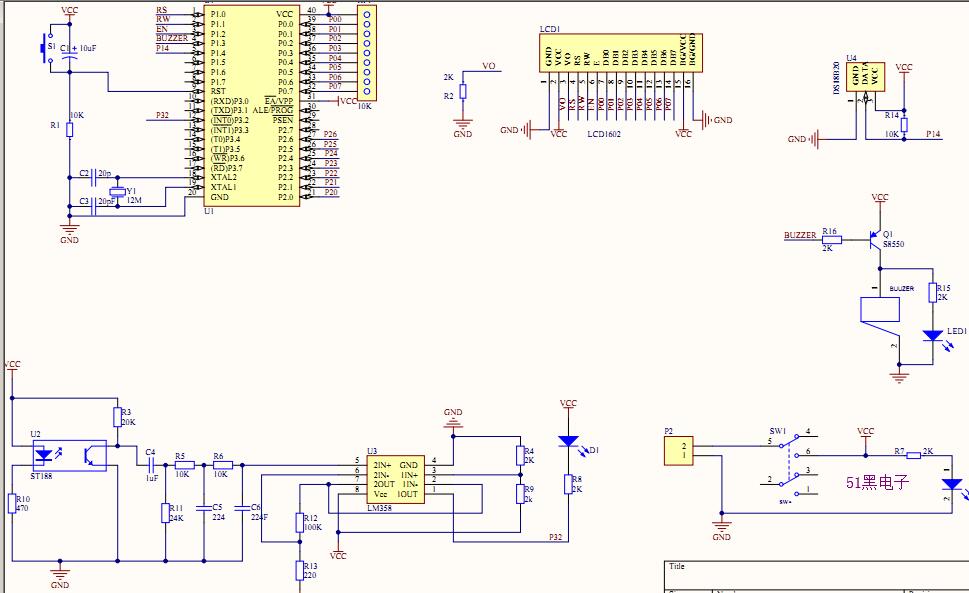This screenshot has height=593, width=969.
Task: Select resistor R1 10K symbol
Action: (70, 130)
